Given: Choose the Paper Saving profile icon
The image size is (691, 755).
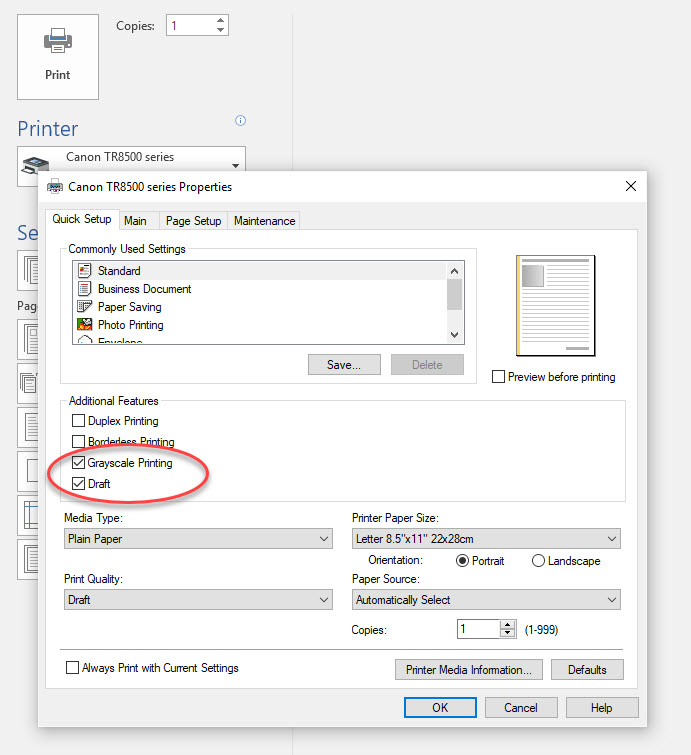Looking at the screenshot, I should (x=85, y=307).
